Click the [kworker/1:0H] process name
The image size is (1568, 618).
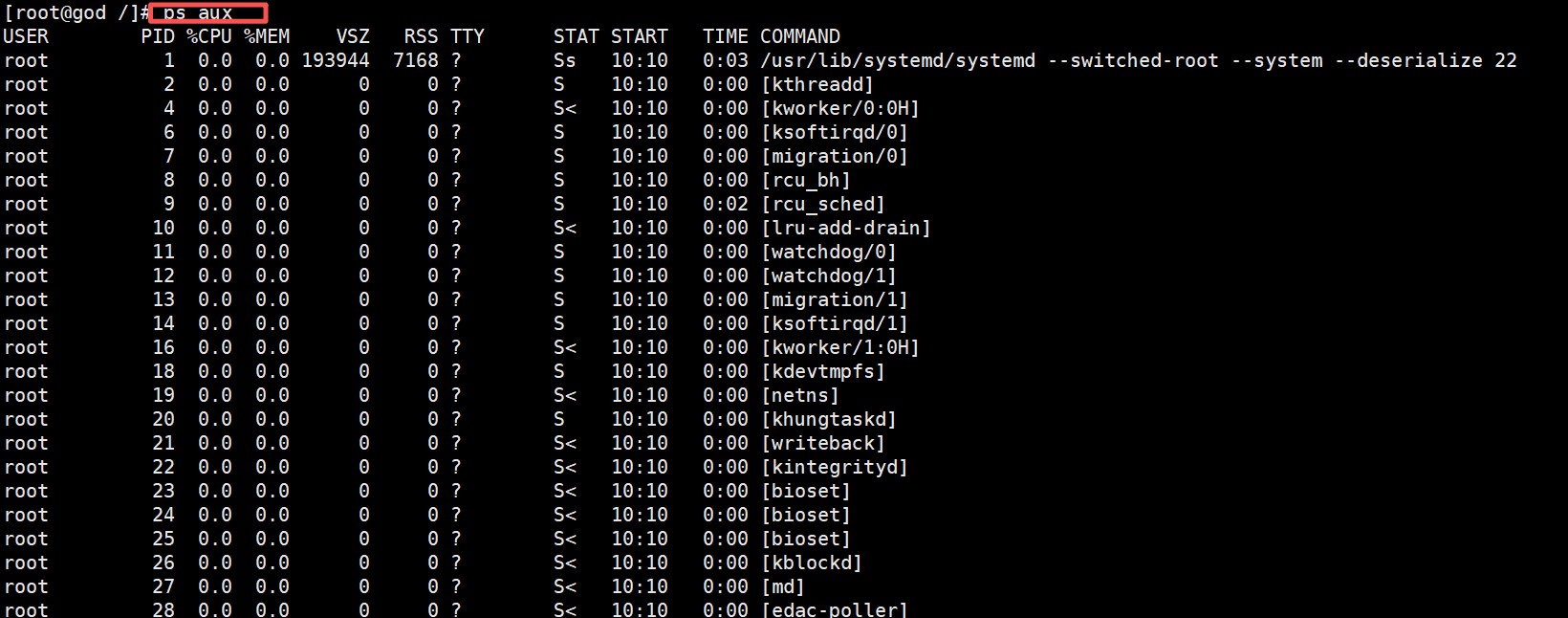point(840,347)
